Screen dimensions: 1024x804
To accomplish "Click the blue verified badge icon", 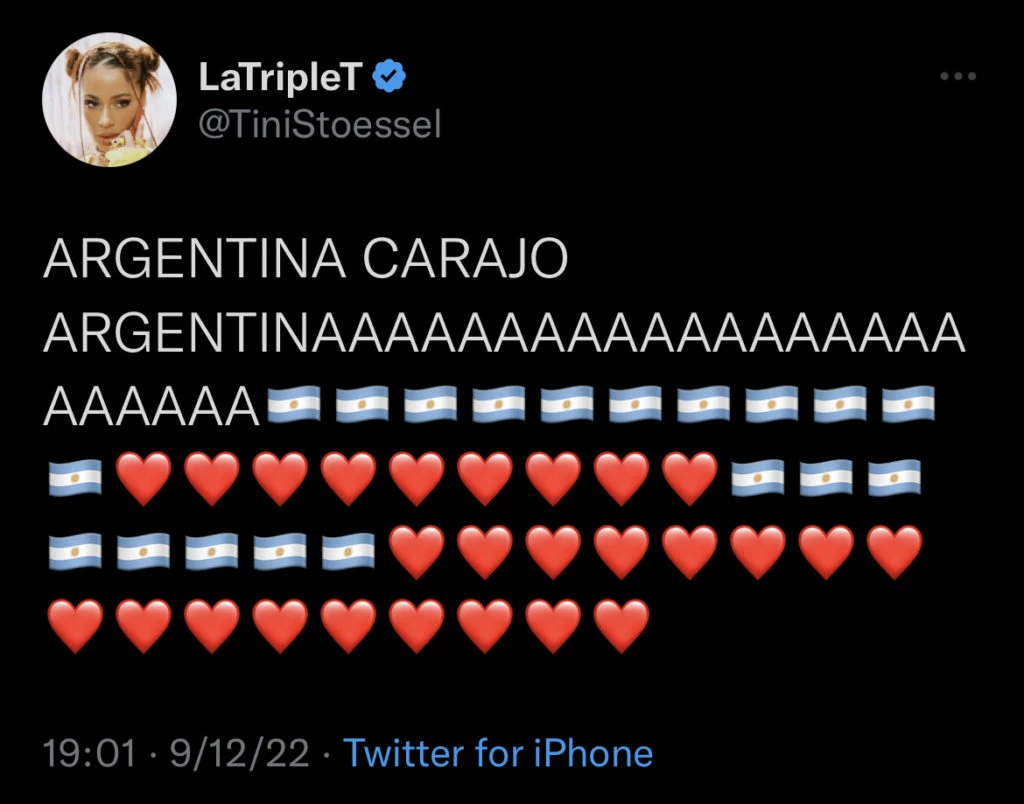I will (388, 77).
